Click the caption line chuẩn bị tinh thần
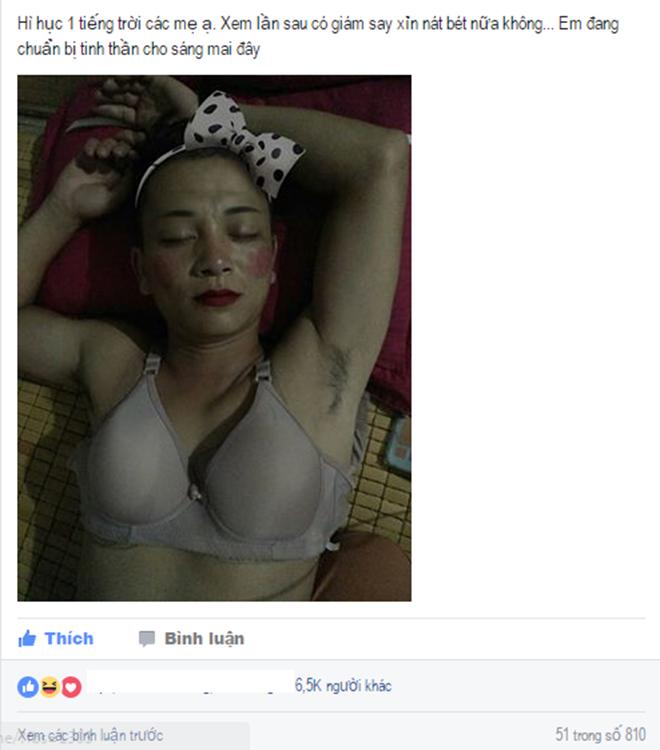 [x=139, y=49]
